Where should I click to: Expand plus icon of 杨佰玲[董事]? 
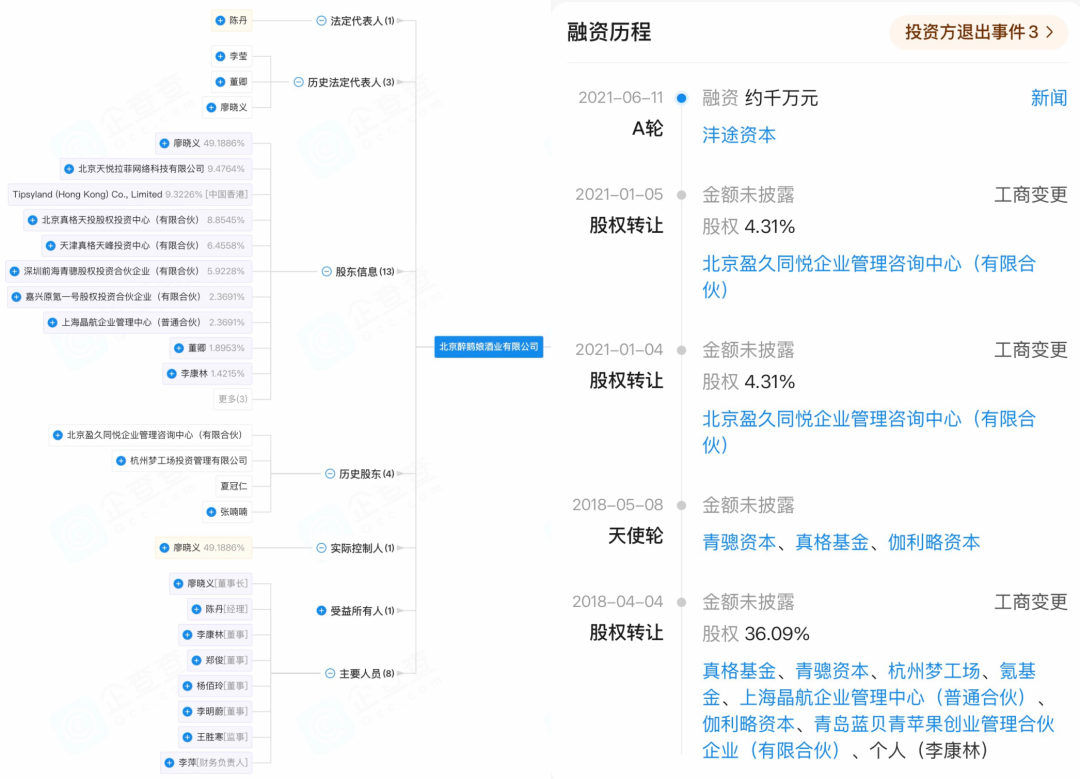[187, 686]
